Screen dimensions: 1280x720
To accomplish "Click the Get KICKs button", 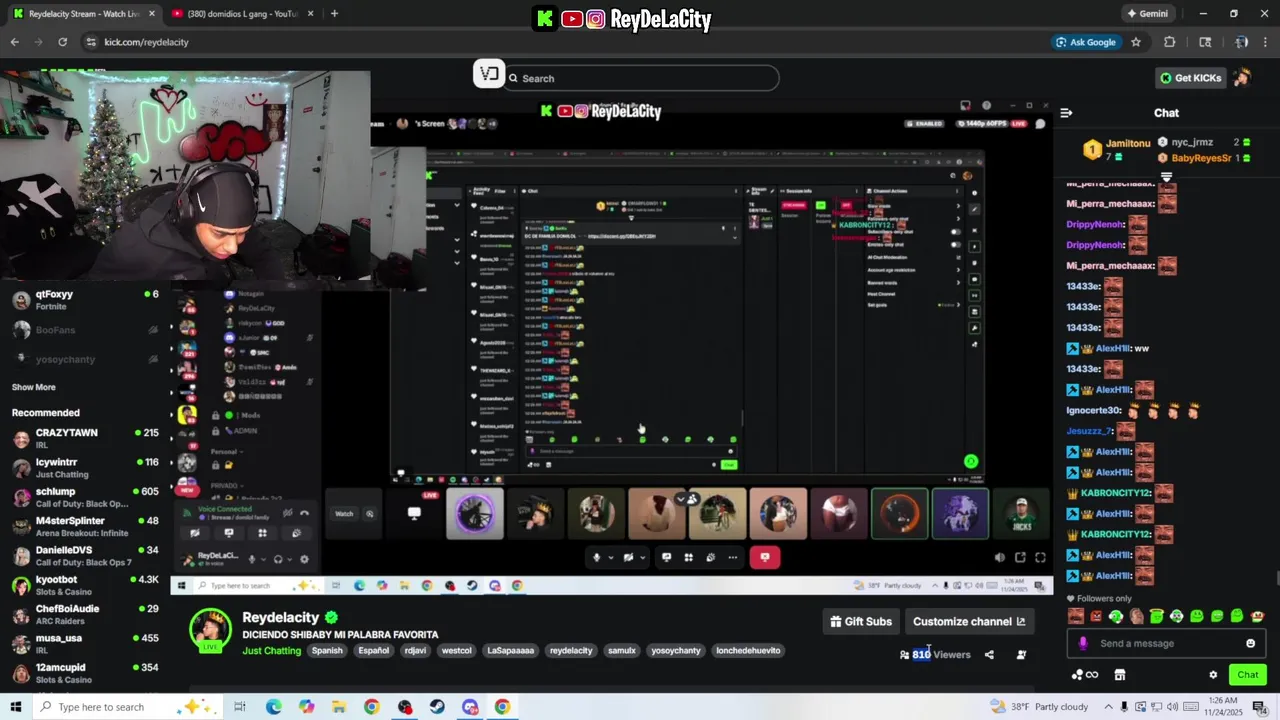I will pyautogui.click(x=1190, y=78).
